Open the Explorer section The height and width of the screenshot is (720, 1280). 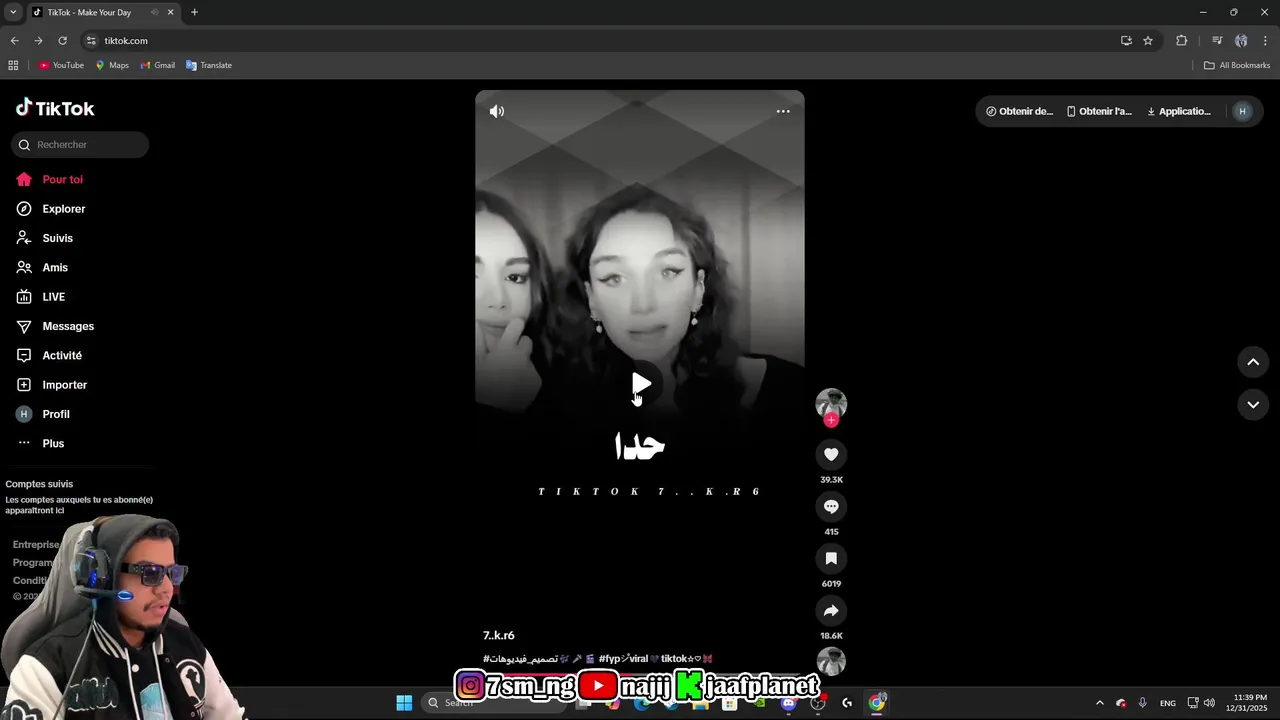51,209
